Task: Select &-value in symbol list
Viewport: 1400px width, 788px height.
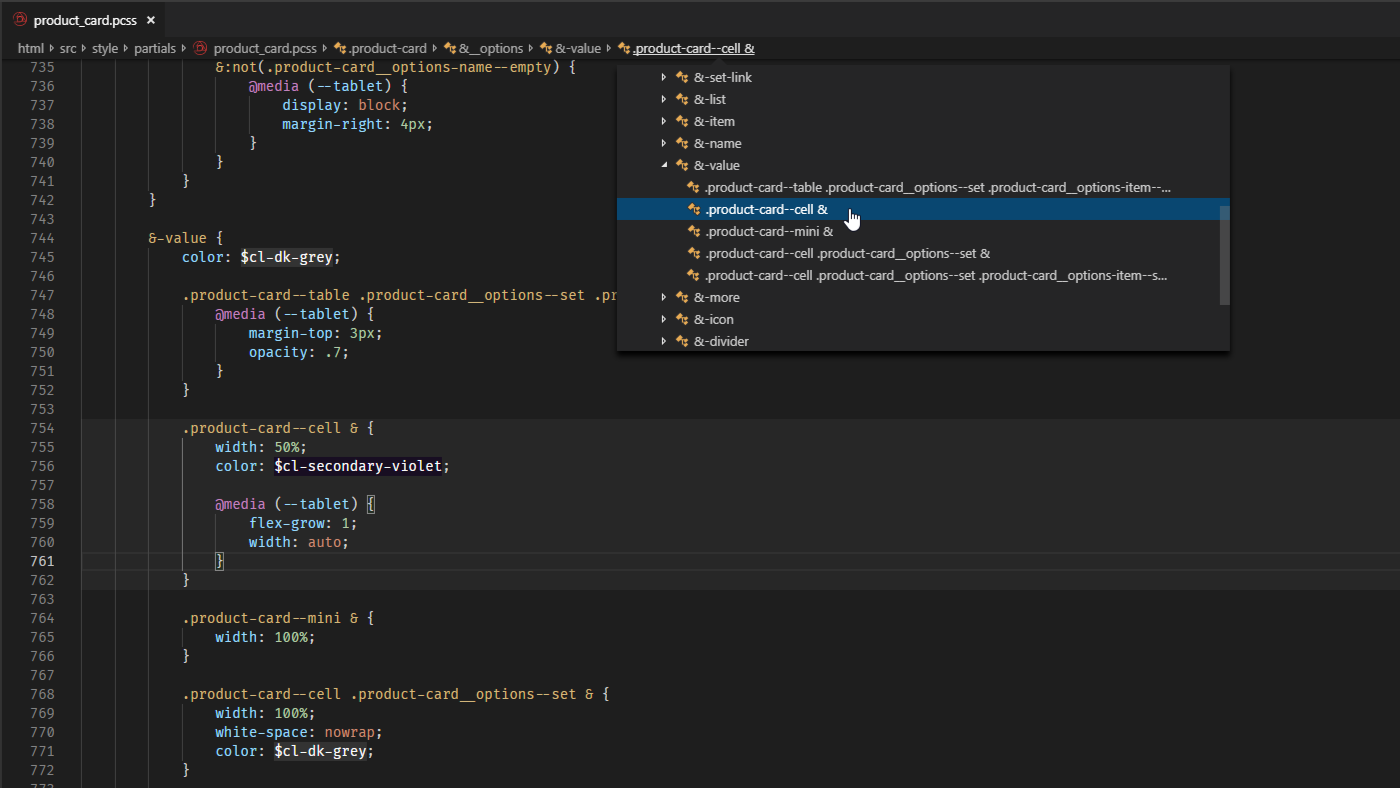Action: tap(717, 165)
